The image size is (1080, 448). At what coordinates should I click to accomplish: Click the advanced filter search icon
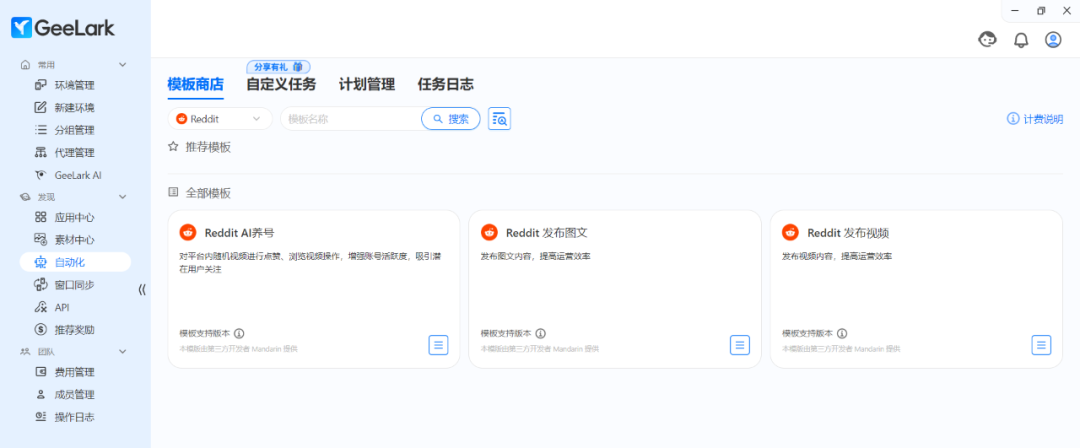click(x=499, y=119)
